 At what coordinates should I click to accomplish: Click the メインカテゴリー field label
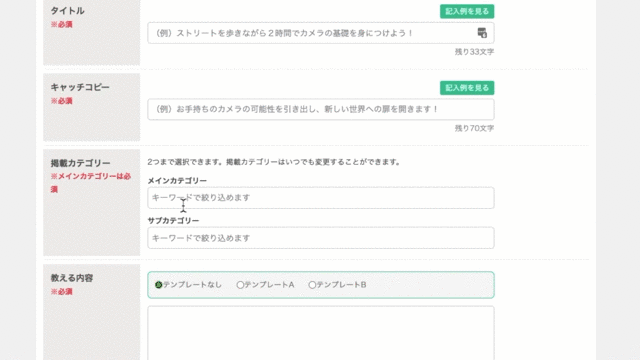click(177, 180)
